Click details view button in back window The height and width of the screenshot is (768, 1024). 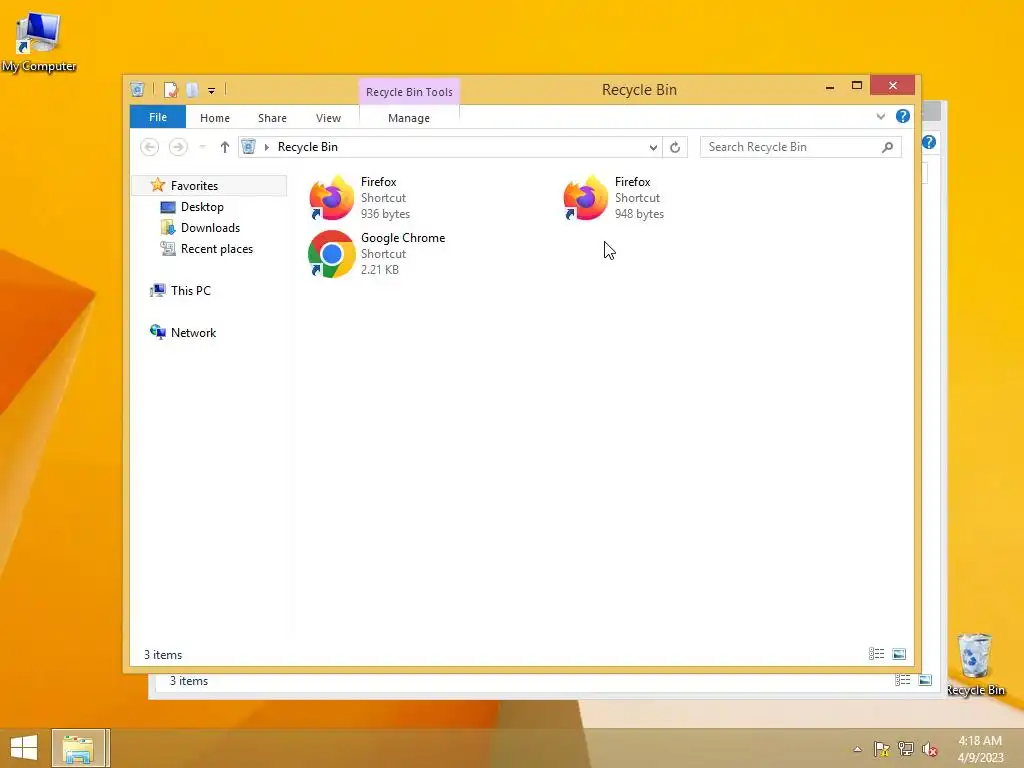(x=903, y=680)
